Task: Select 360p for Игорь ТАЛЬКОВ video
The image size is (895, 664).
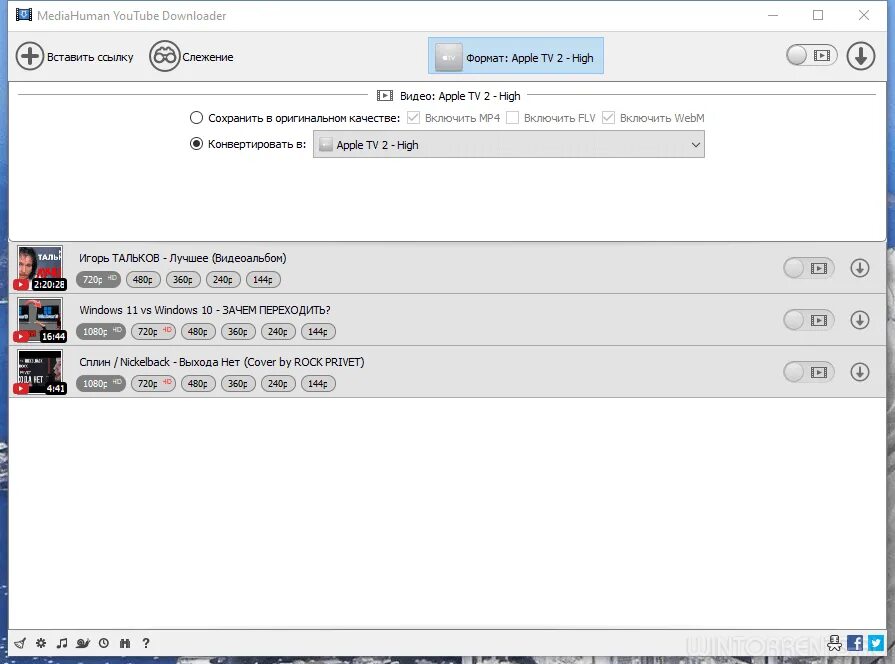Action: 183,280
